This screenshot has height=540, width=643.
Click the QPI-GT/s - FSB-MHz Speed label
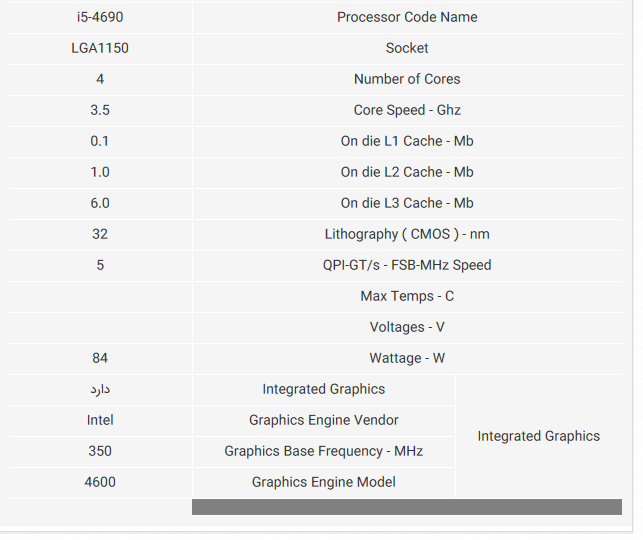(x=407, y=265)
